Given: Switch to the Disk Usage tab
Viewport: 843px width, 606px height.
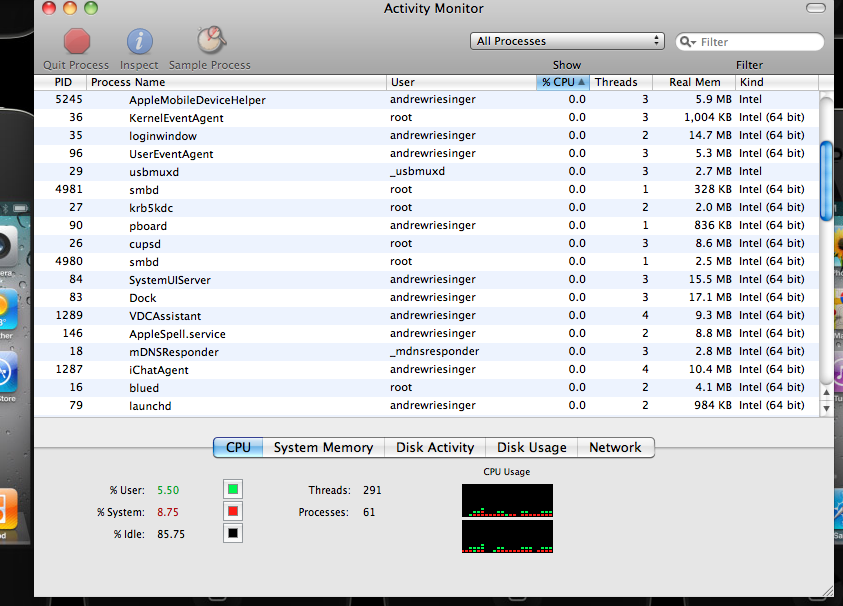Looking at the screenshot, I should [532, 447].
